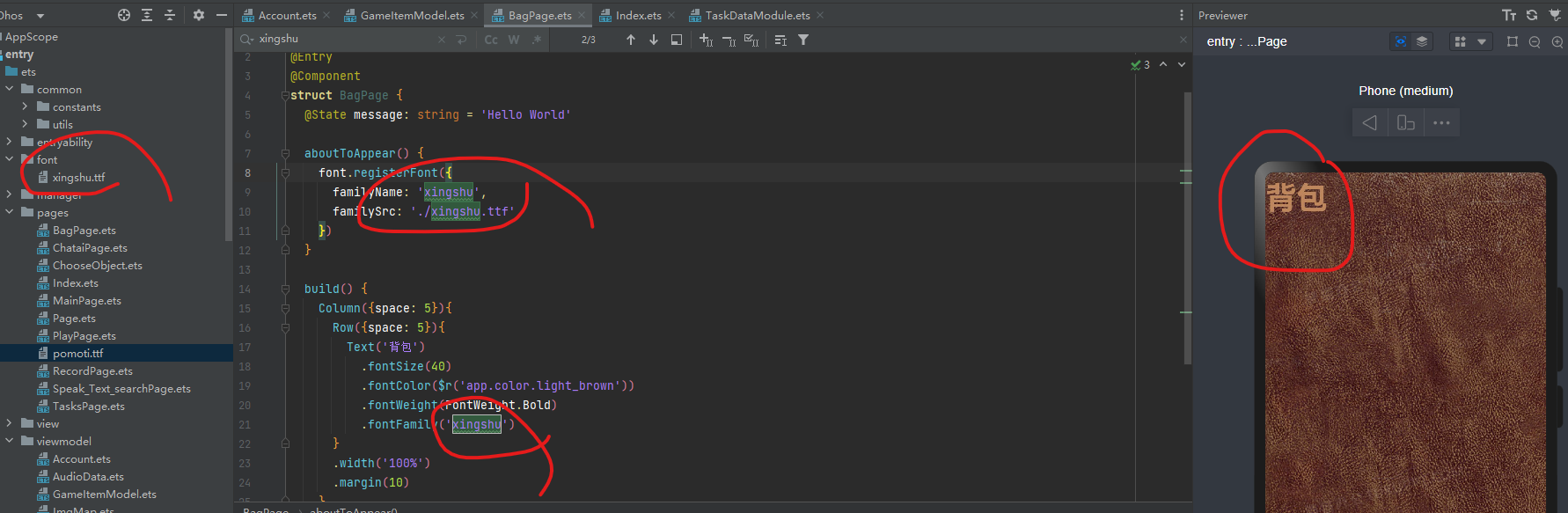Toggle whole words (W) in search
Image resolution: width=1568 pixels, height=513 pixels.
coord(514,40)
